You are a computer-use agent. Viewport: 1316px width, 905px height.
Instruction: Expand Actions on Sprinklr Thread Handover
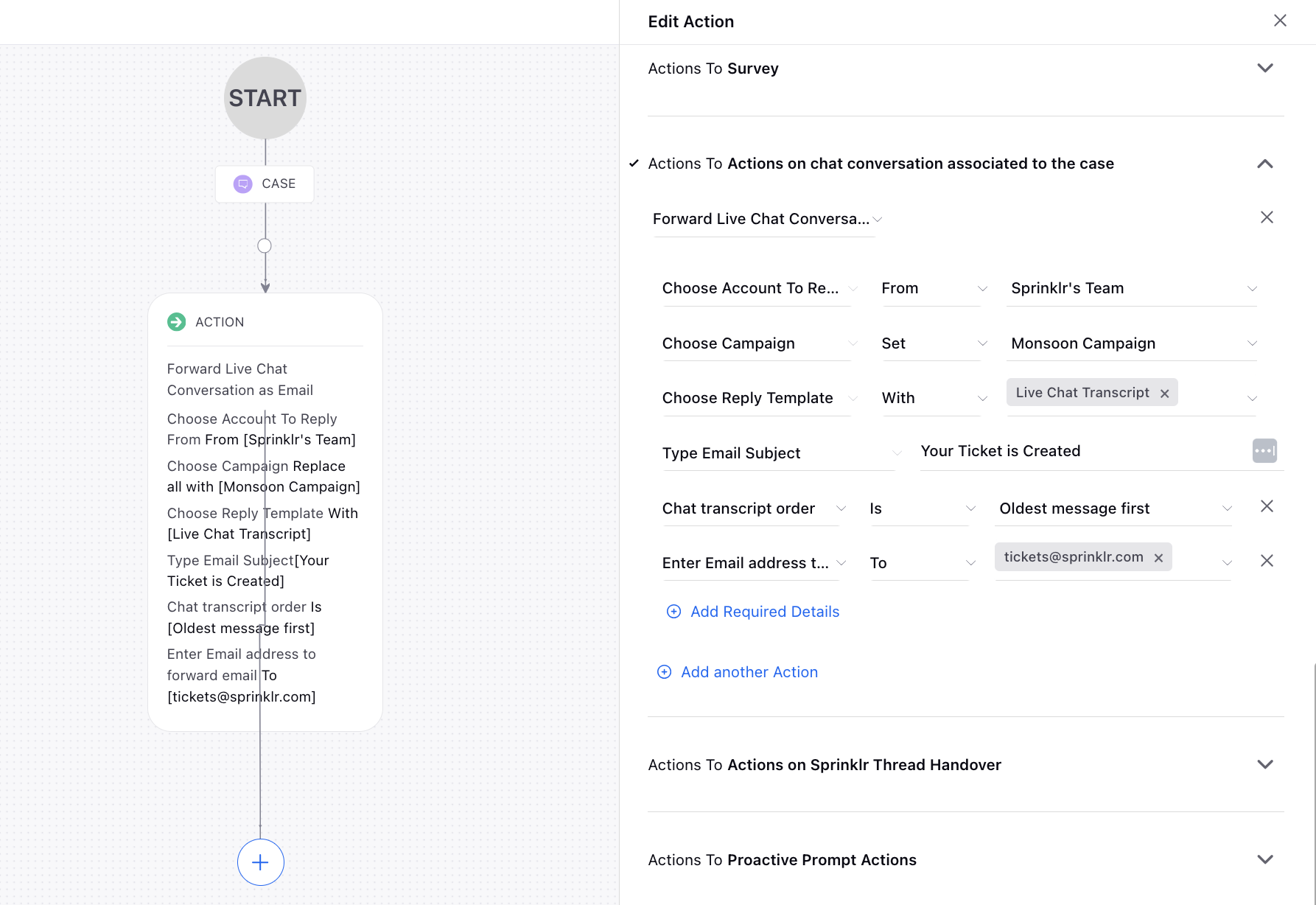pos(1265,764)
